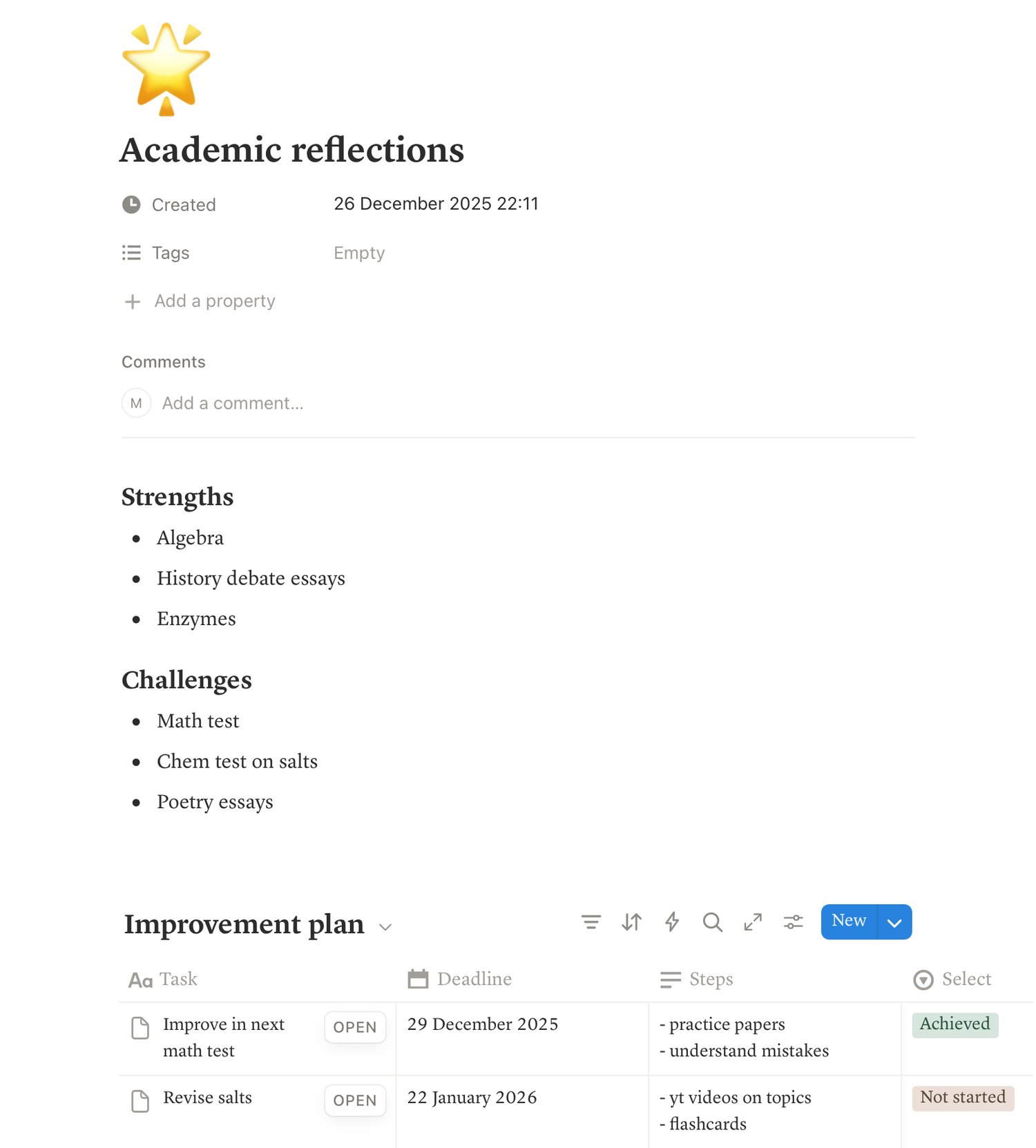The image size is (1036, 1148).
Task: Open the database filter icon
Action: [591, 922]
